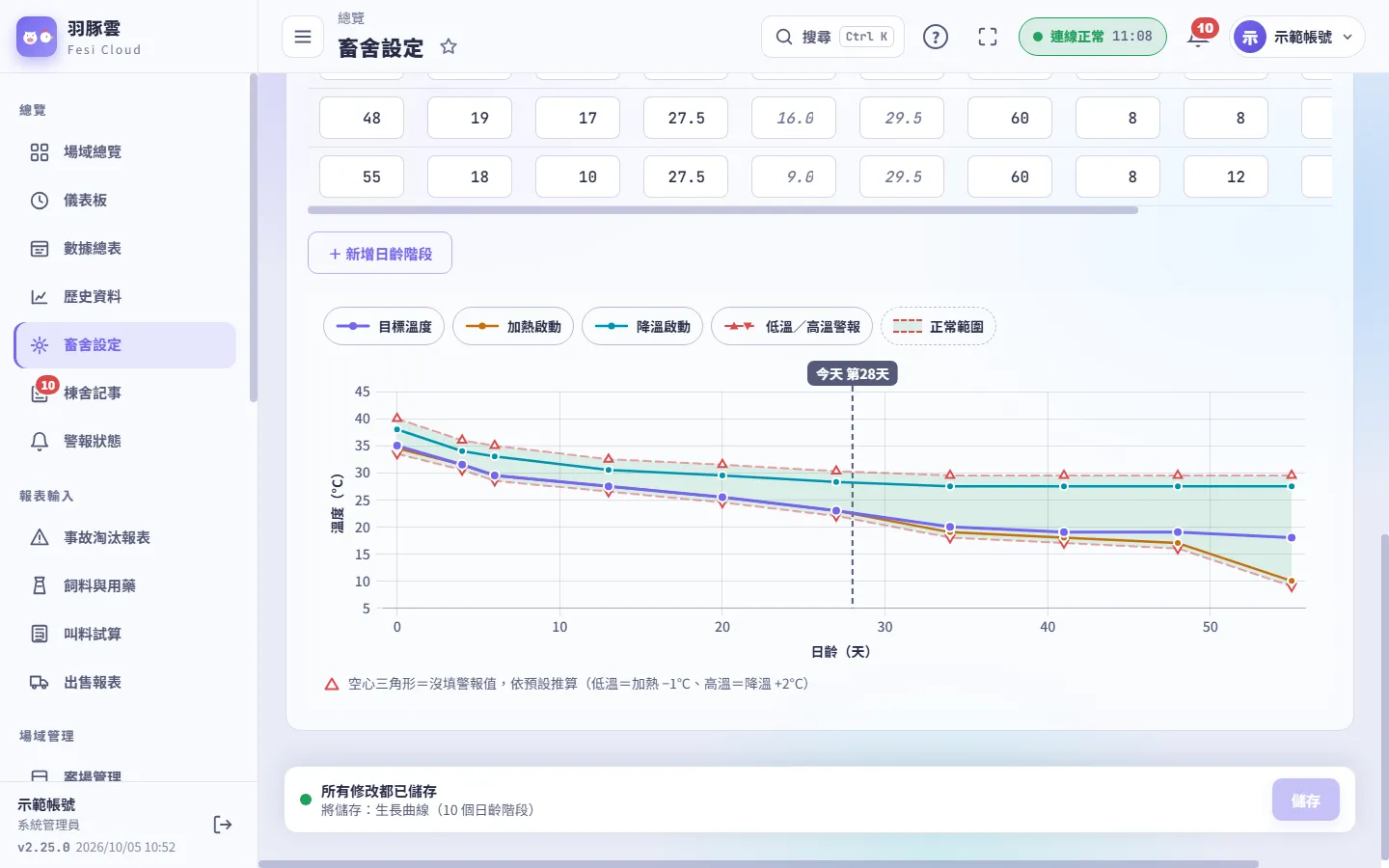Screen dimensions: 1389x868
Task: Click the 歷史資料 chart icon
Action: (40, 297)
